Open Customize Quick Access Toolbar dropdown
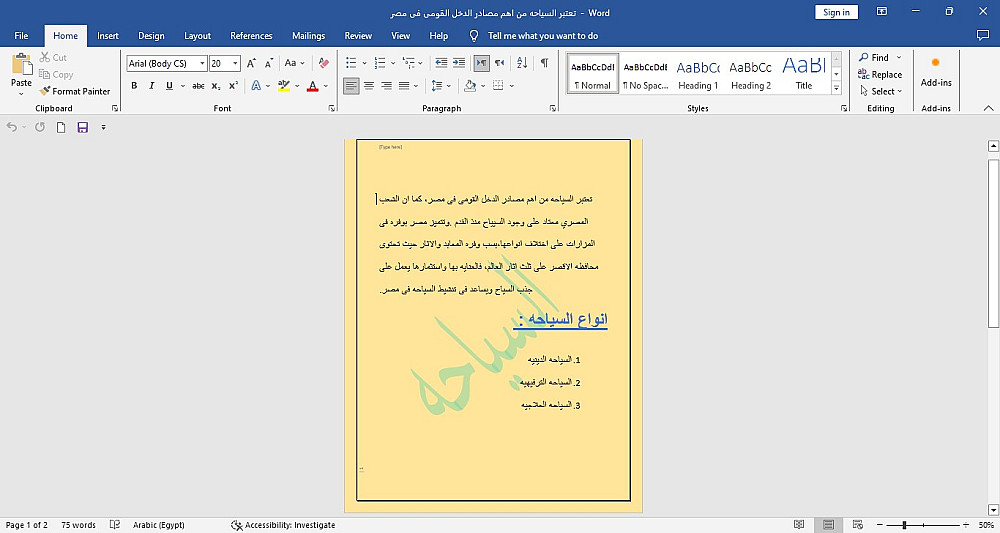This screenshot has width=1000, height=533. click(103, 128)
